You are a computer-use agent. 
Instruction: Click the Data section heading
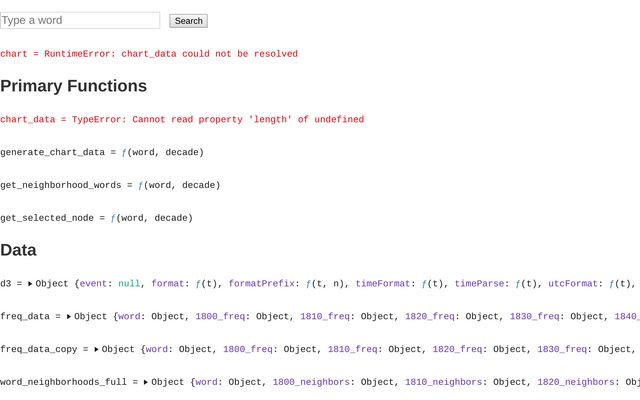coord(18,250)
